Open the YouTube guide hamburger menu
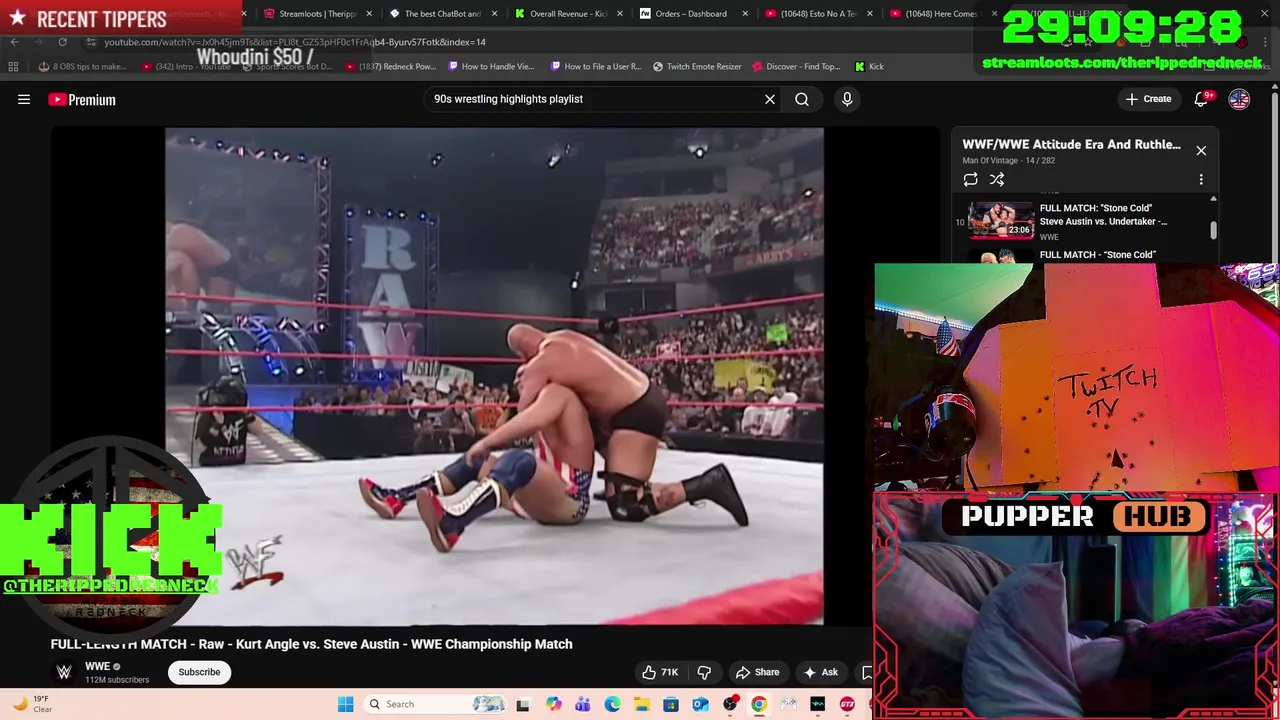 click(x=24, y=99)
